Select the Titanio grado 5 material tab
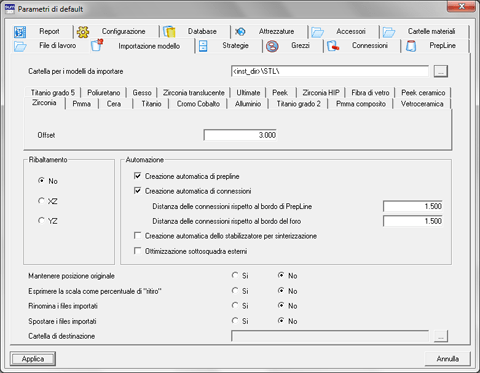 53,93
